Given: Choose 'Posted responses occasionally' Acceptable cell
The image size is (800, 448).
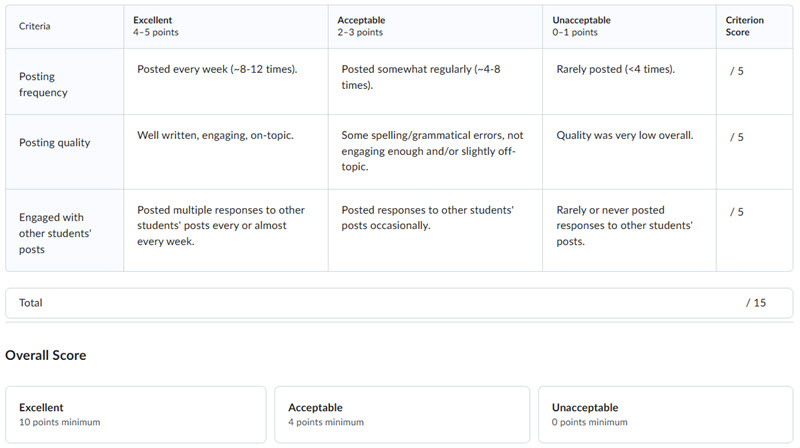Looking at the screenshot, I should coord(435,229).
